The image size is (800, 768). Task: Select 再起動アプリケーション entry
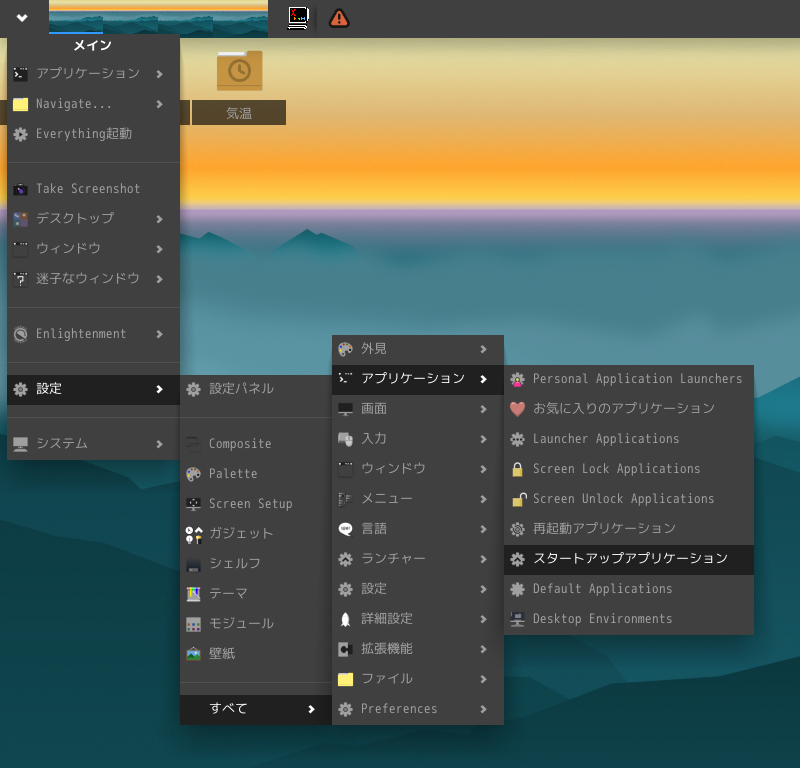pyautogui.click(x=629, y=529)
